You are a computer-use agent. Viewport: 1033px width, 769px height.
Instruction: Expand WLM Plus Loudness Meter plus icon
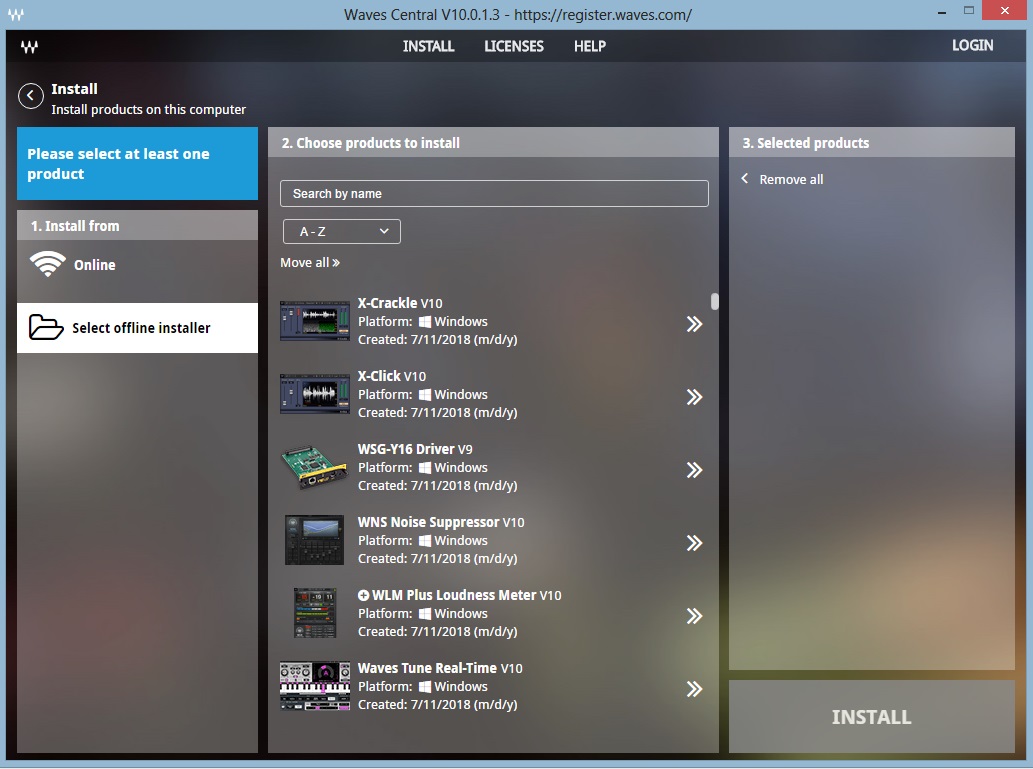point(363,595)
